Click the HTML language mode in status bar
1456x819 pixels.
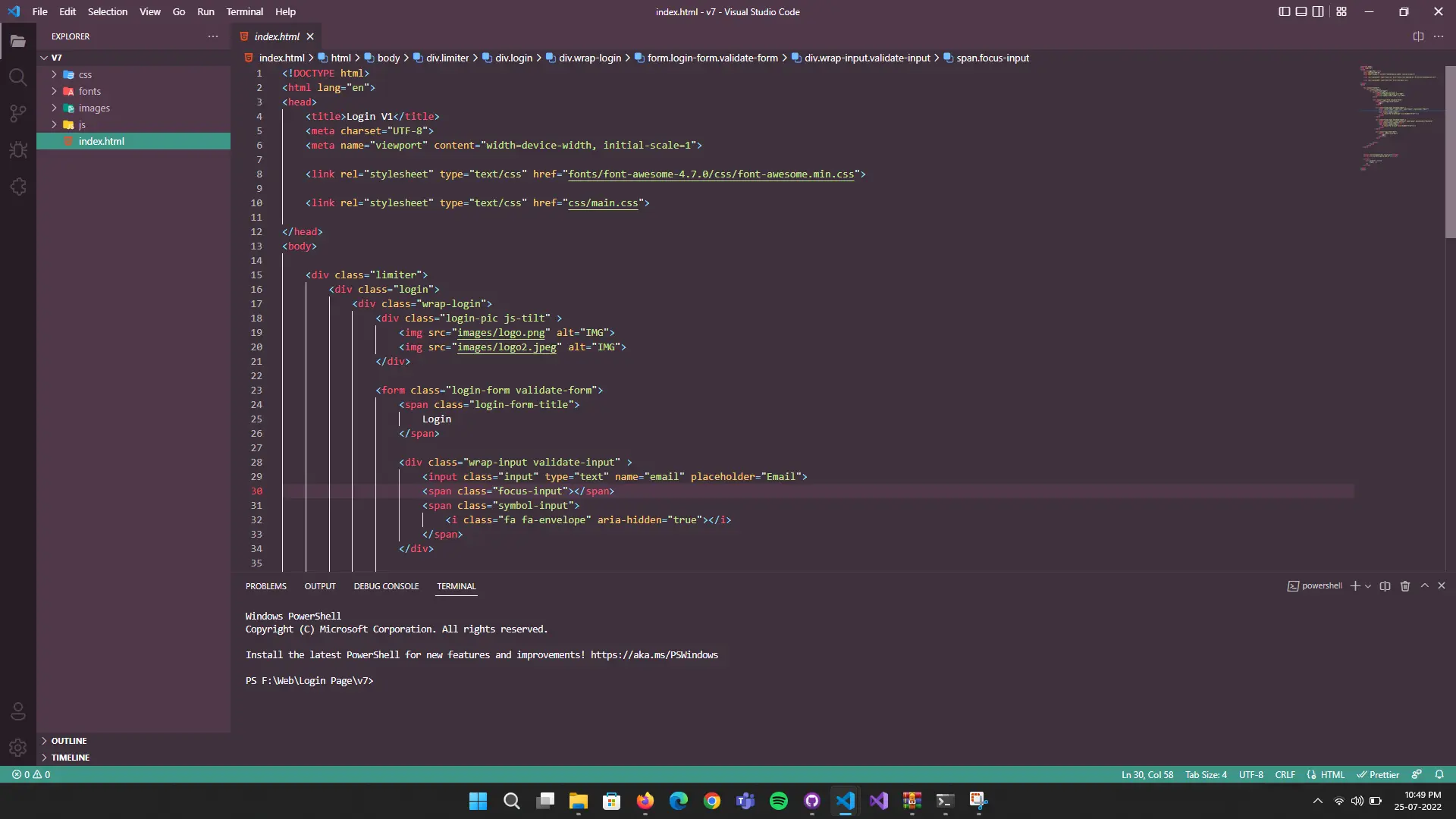[x=1332, y=775]
